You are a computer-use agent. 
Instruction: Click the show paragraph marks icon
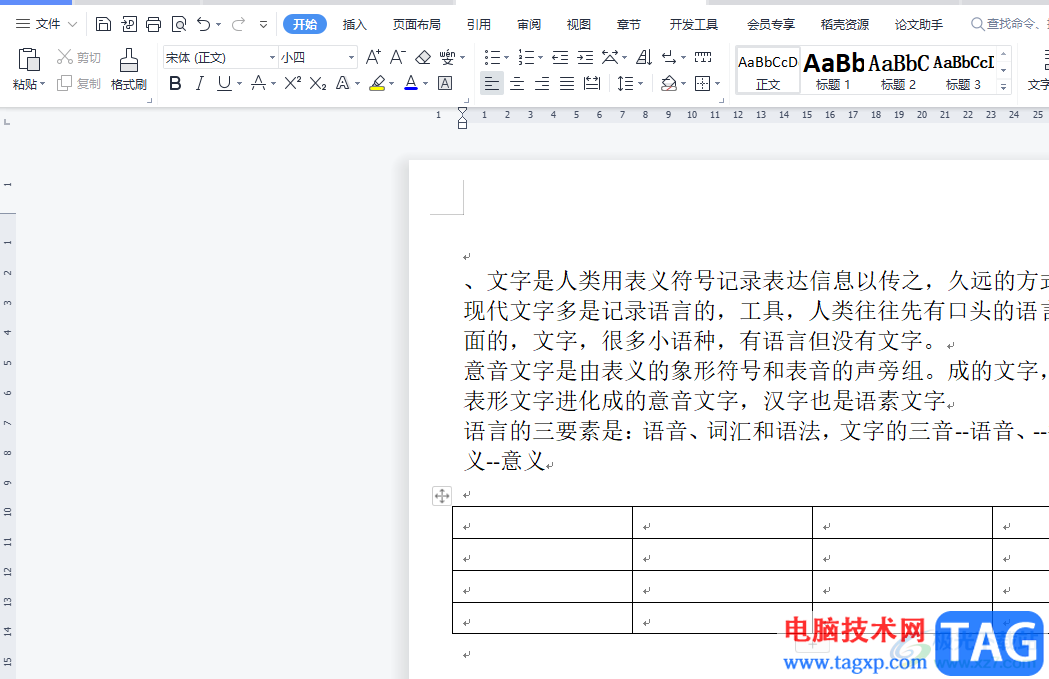point(669,58)
